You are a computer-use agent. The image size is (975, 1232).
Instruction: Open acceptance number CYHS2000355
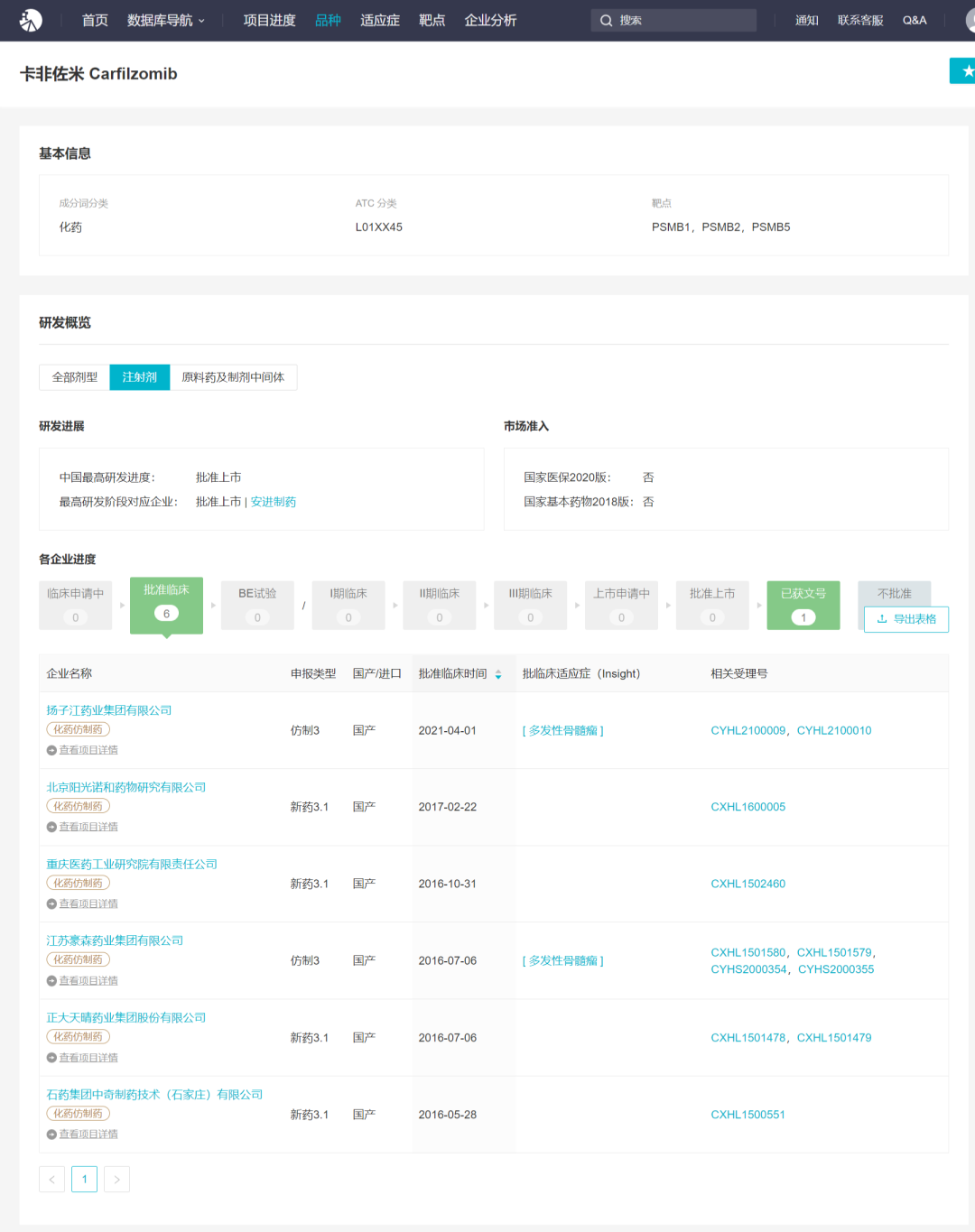click(836, 969)
